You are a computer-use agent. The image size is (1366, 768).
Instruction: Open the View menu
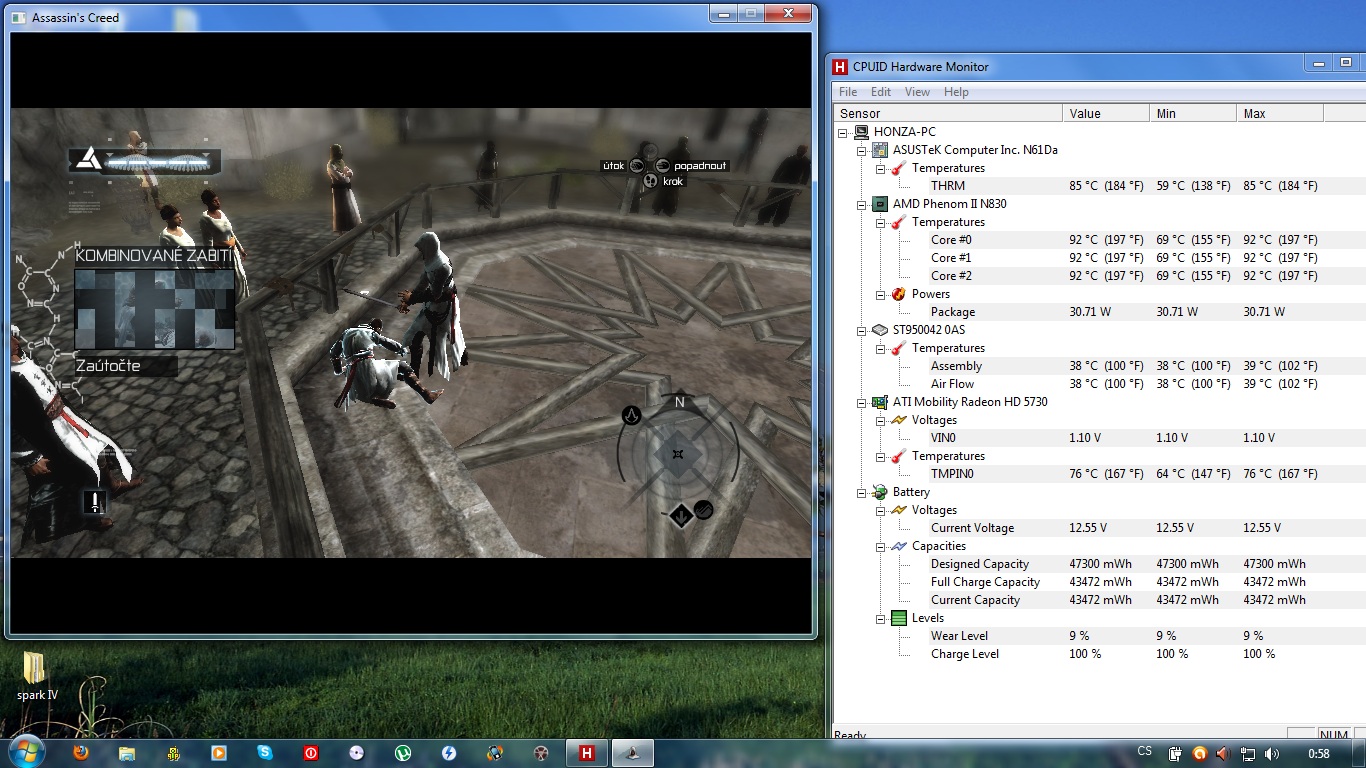[x=917, y=92]
